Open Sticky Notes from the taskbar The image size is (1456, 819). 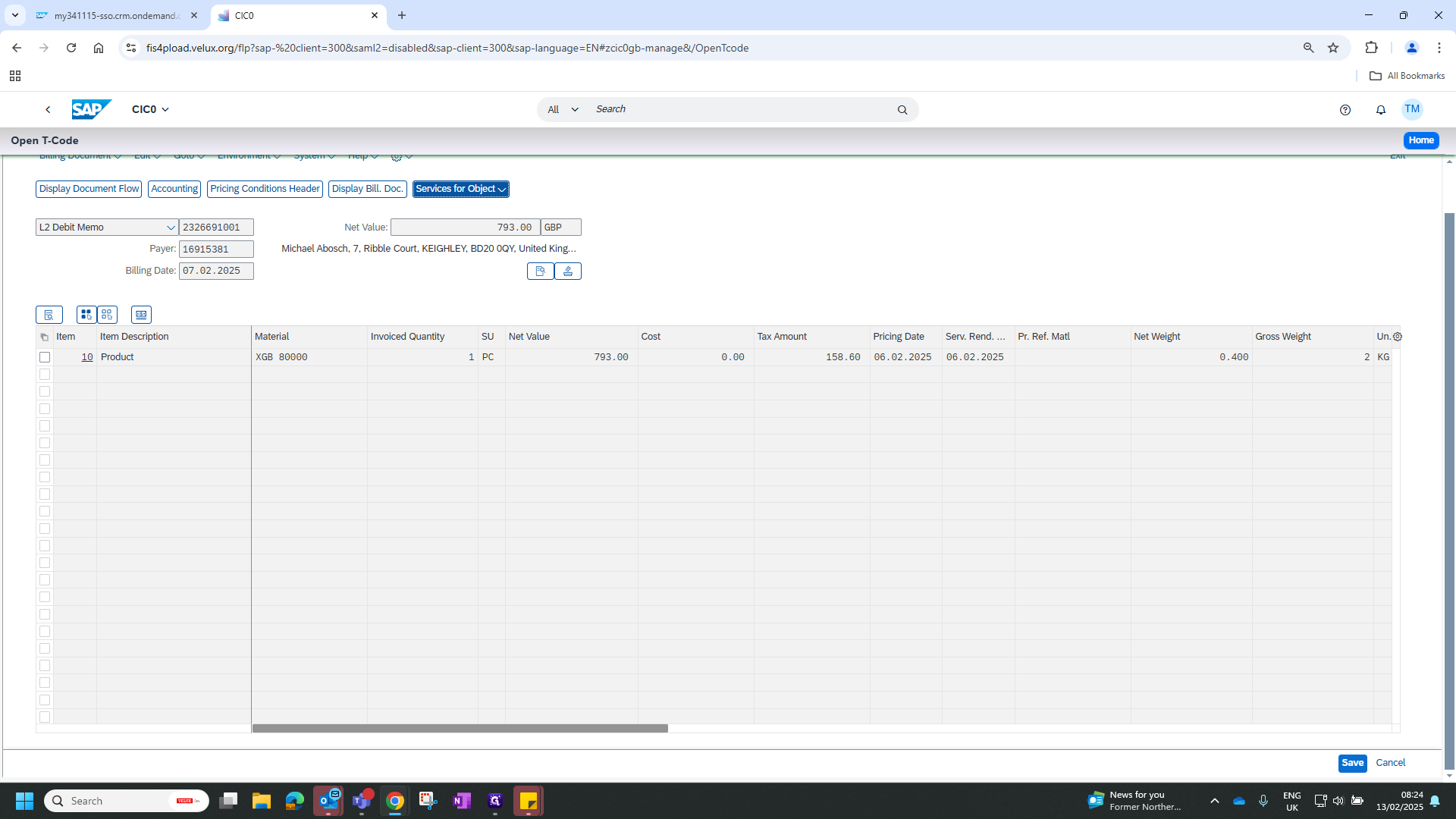pos(529,801)
